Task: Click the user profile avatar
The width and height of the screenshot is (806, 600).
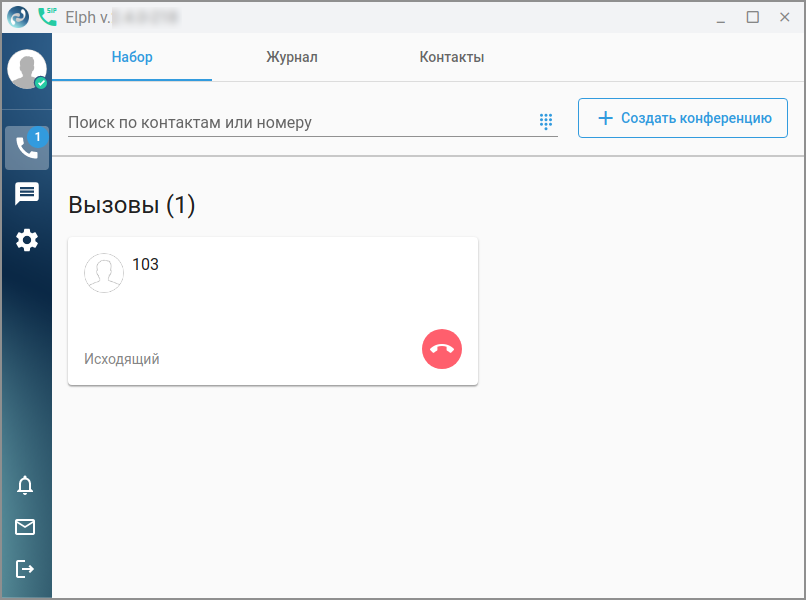Action: point(26,68)
